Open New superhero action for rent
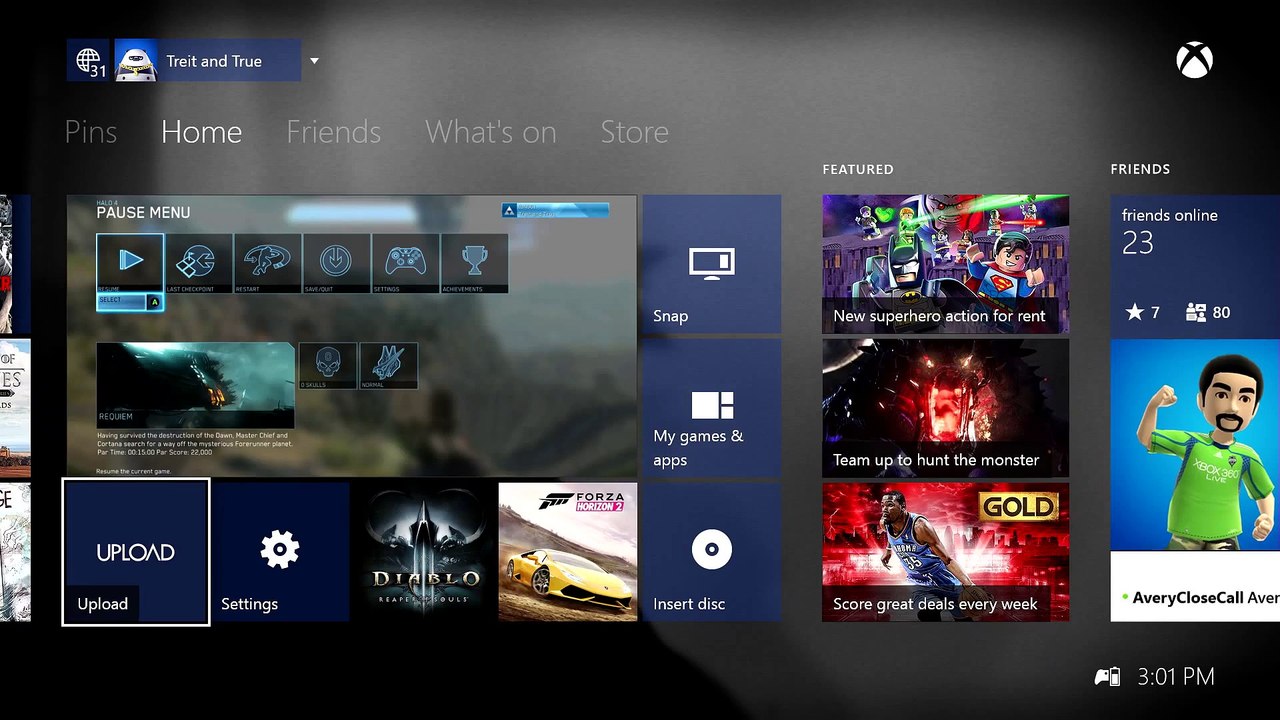This screenshot has height=720, width=1280. click(x=946, y=264)
